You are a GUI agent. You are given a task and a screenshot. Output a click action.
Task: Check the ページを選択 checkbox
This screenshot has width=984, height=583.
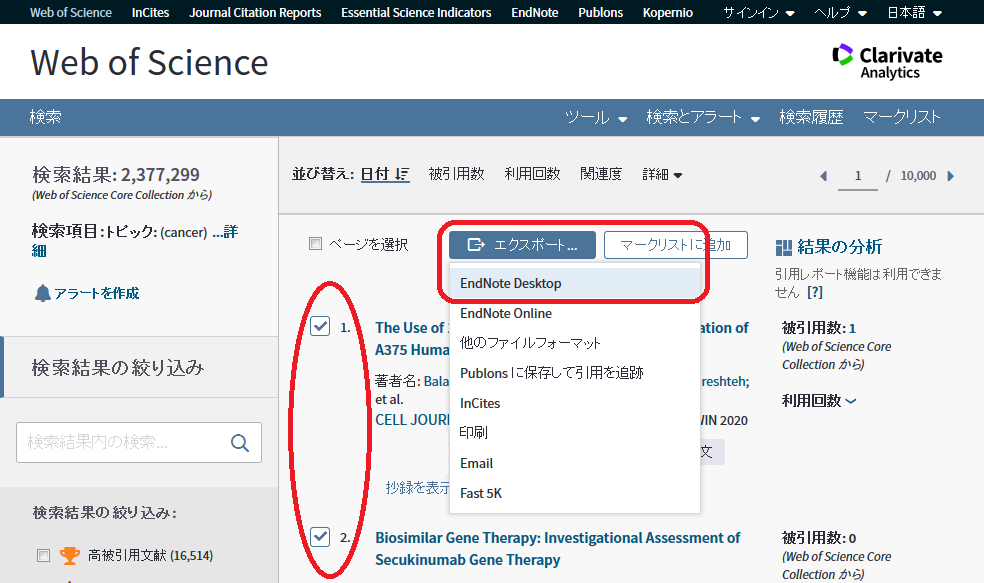coord(316,243)
